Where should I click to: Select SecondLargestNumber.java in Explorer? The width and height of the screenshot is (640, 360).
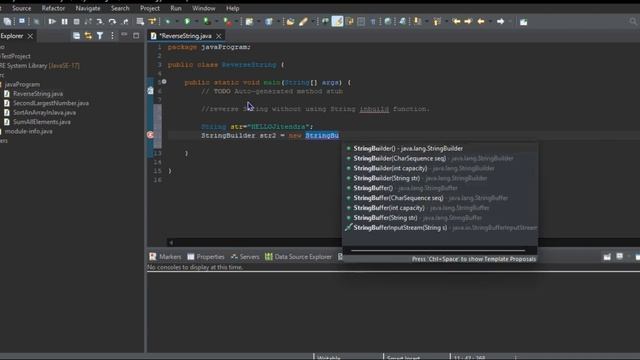pyautogui.click(x=51, y=103)
